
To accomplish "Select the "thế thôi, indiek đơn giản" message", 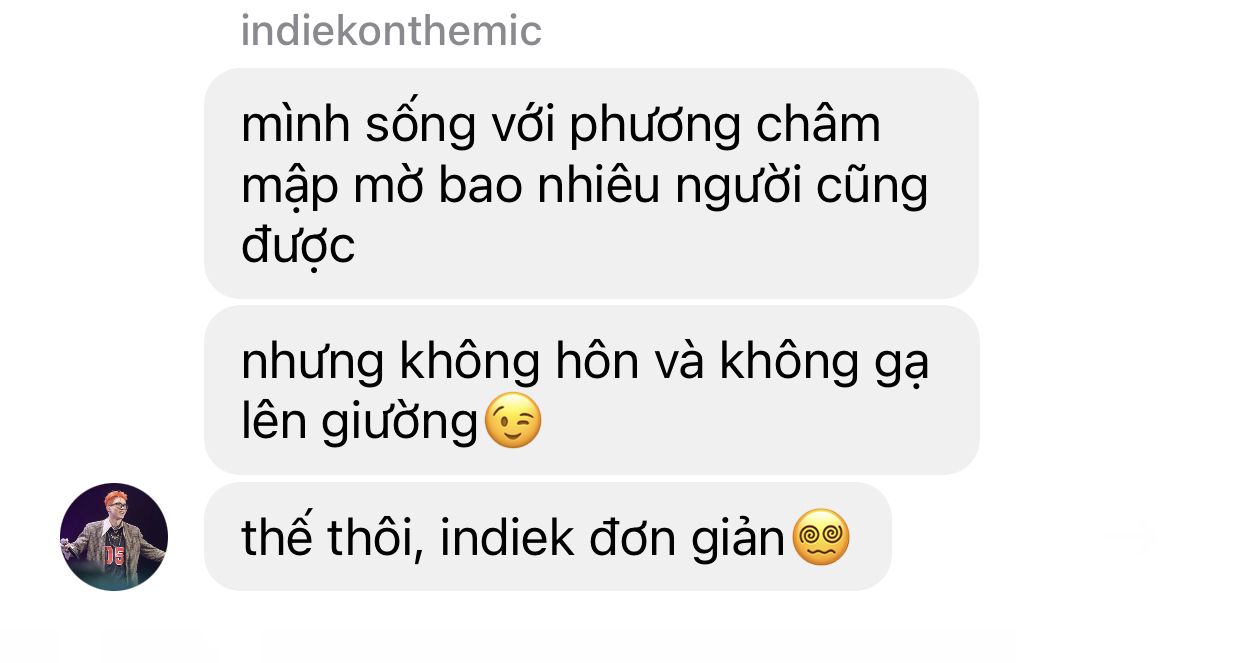I will point(547,537).
